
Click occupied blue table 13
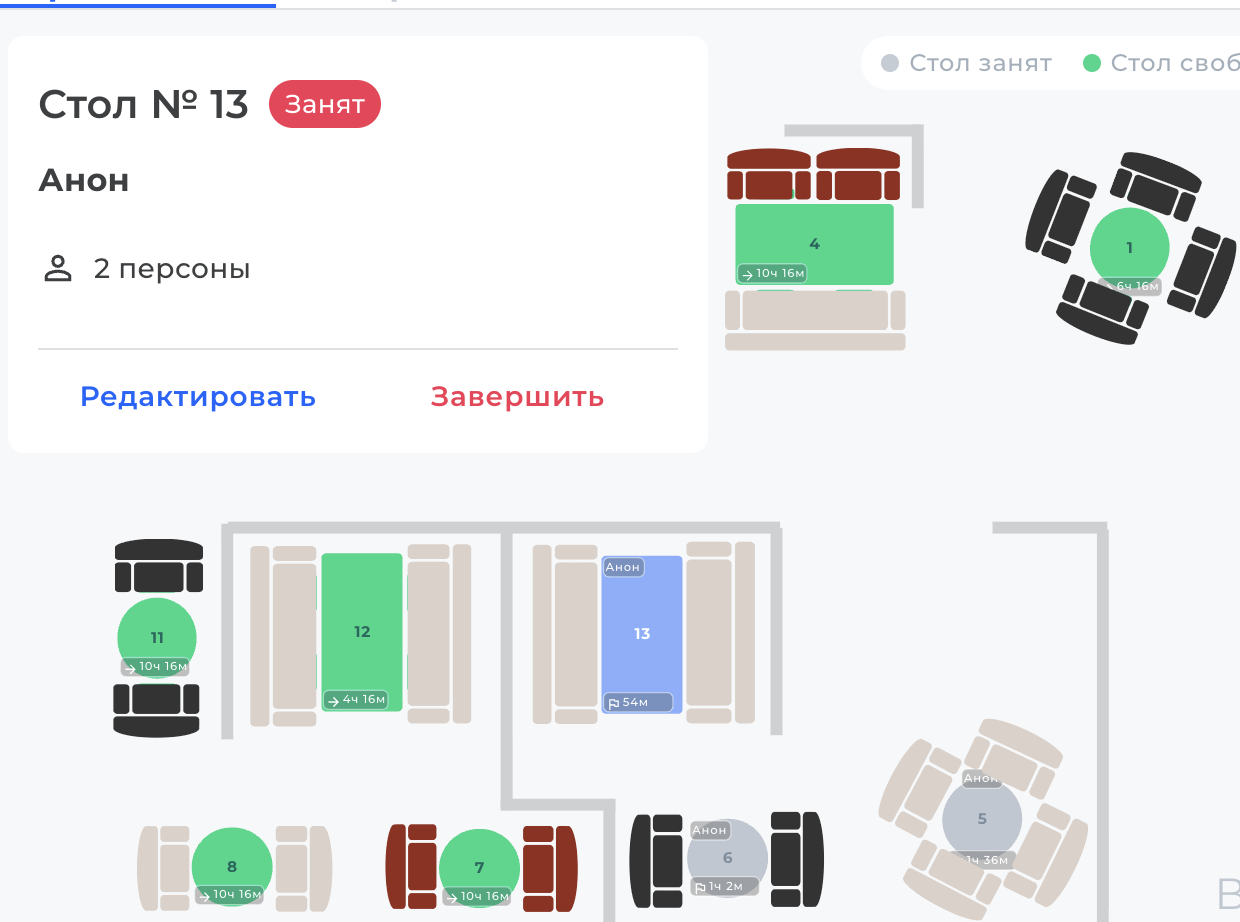[642, 634]
